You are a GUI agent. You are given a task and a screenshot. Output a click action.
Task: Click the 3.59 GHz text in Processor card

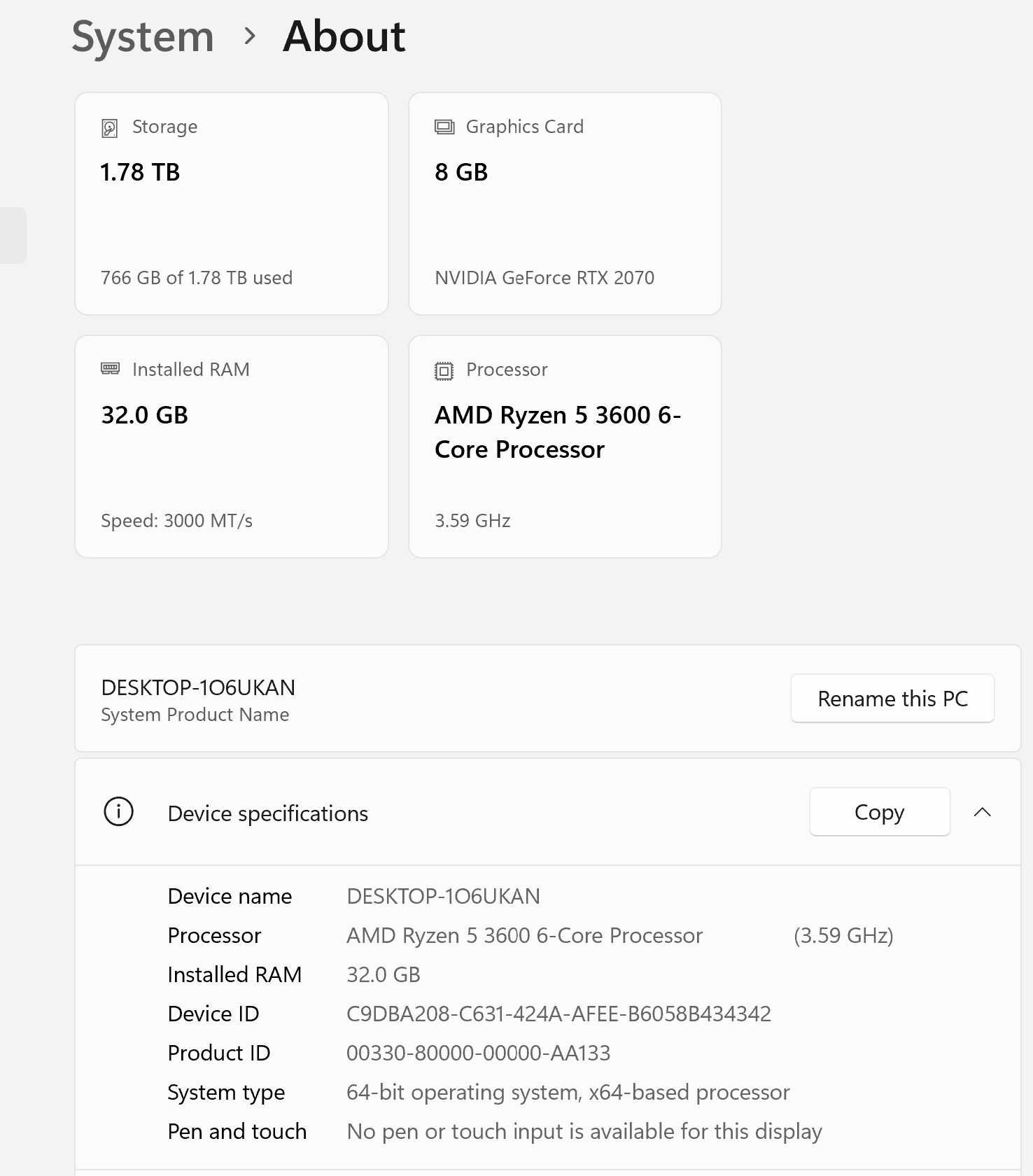[472, 521]
